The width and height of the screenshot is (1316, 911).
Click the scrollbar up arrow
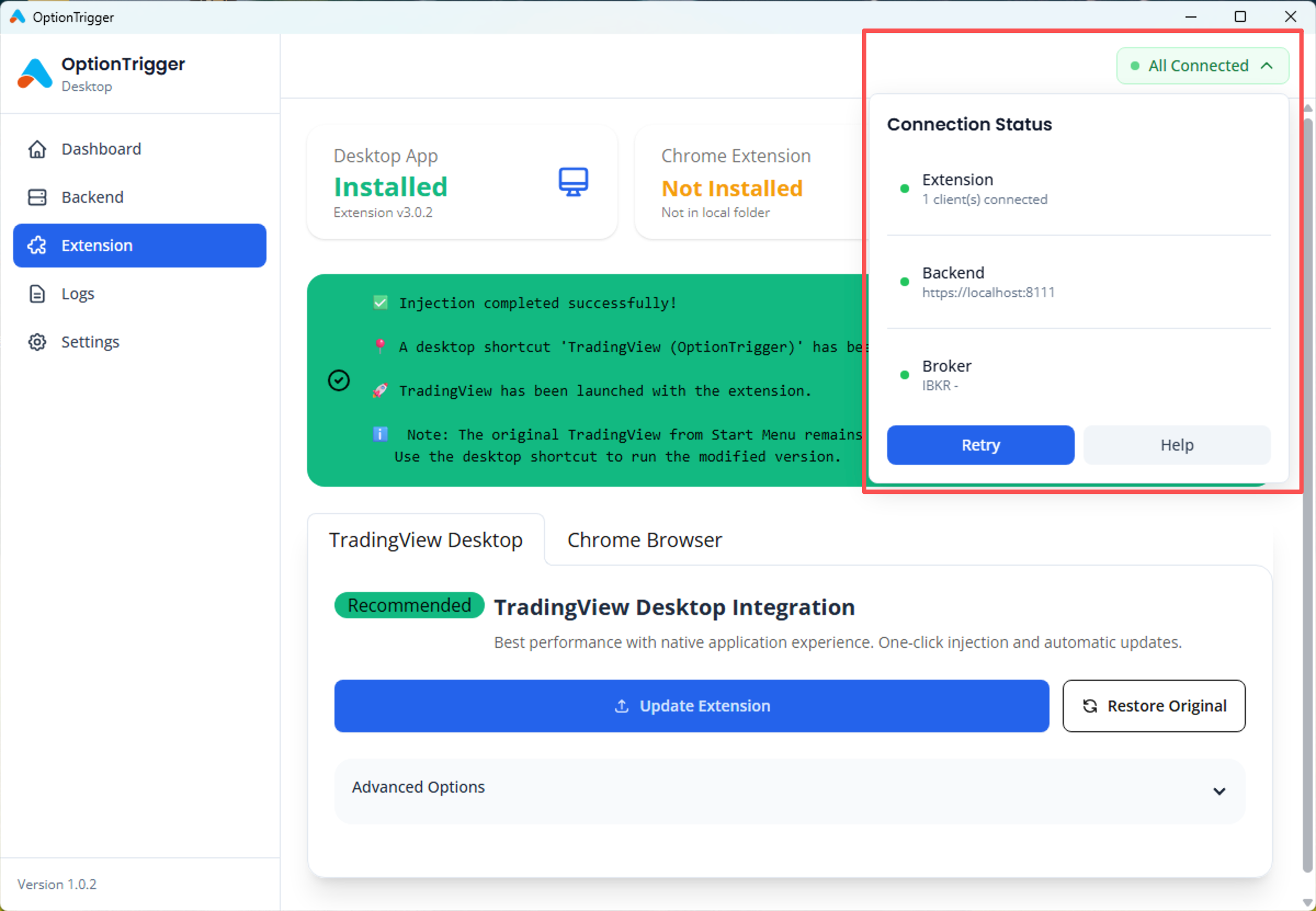tap(1307, 108)
